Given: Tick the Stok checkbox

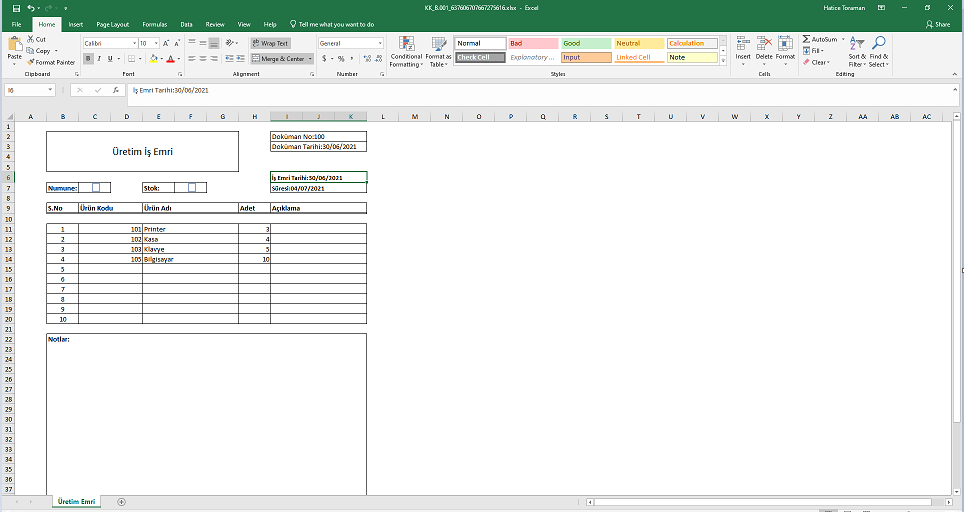Looking at the screenshot, I should click(192, 187).
